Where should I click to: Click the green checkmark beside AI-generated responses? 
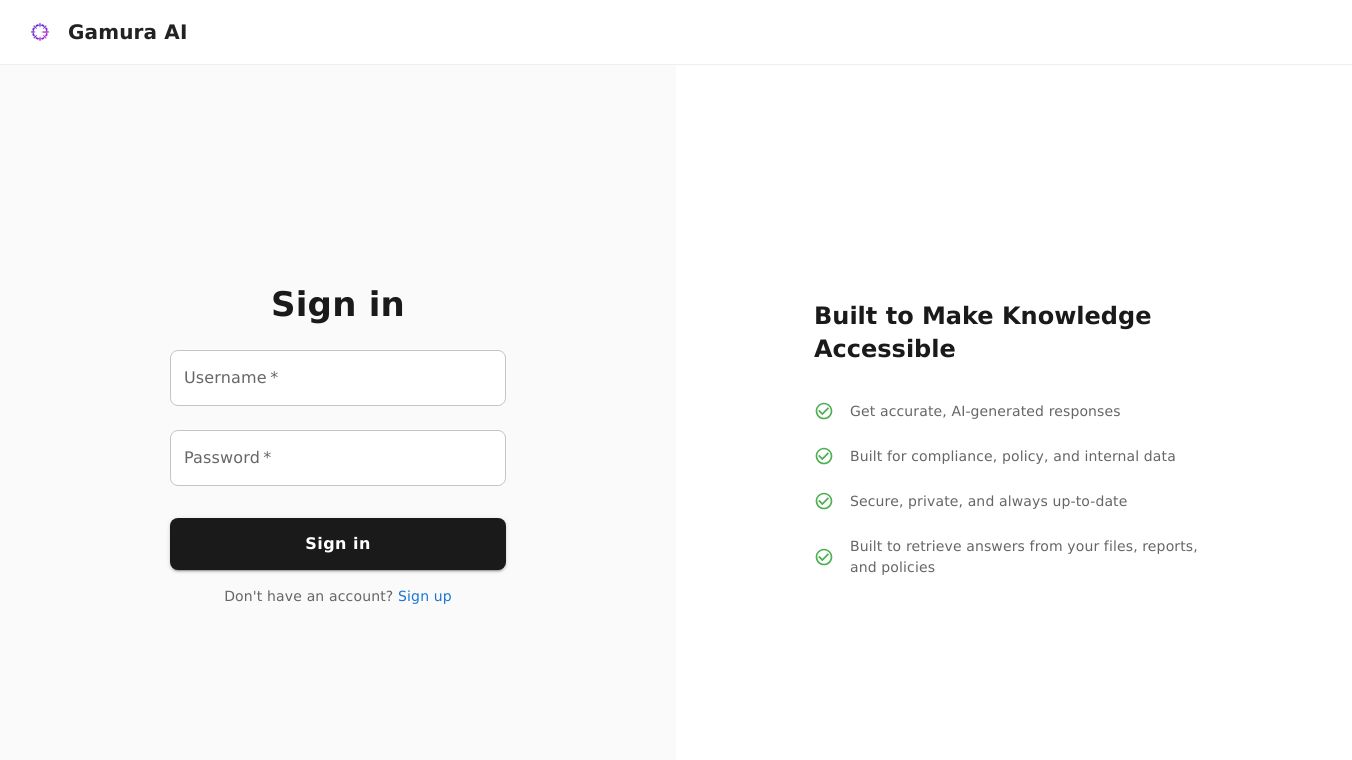click(x=824, y=411)
